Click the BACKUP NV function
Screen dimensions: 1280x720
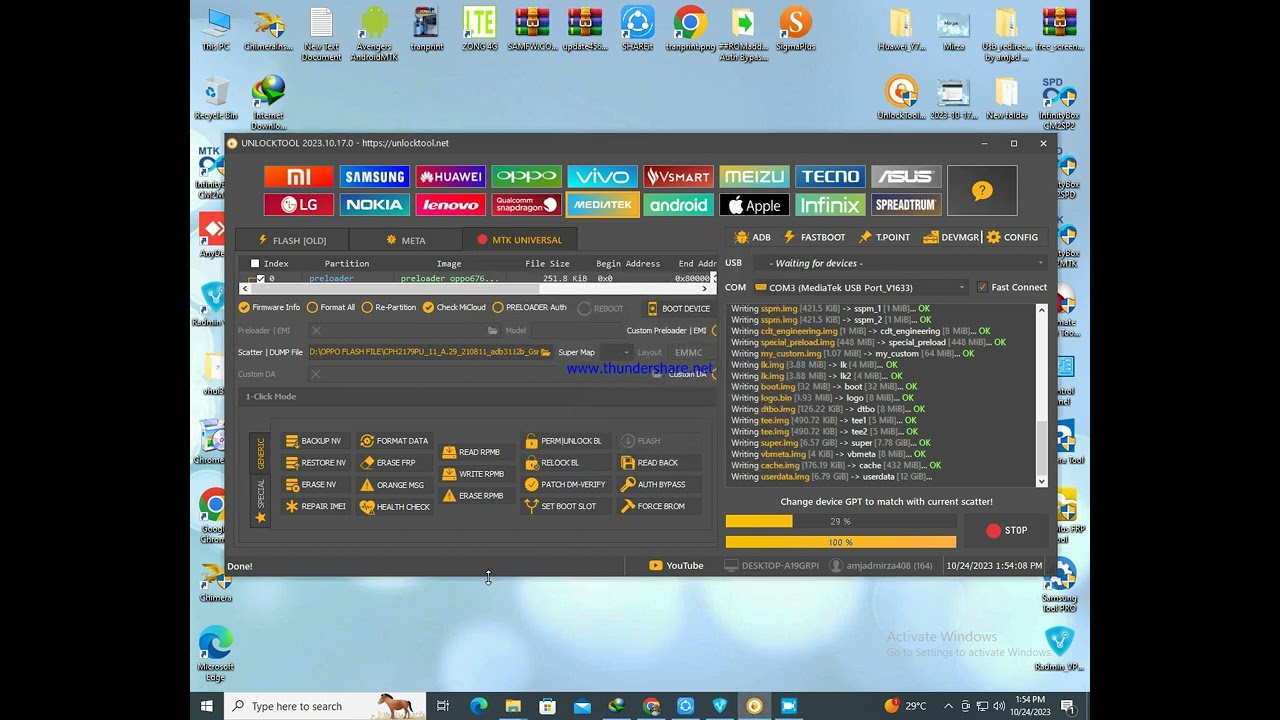pos(314,441)
